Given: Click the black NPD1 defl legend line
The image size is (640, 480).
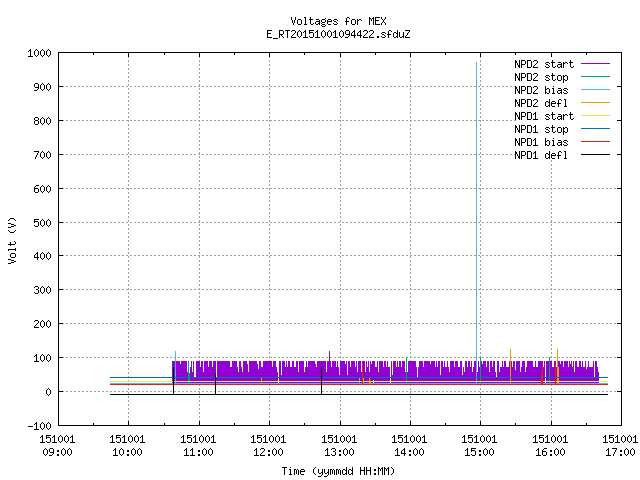Looking at the screenshot, I should point(595,155).
